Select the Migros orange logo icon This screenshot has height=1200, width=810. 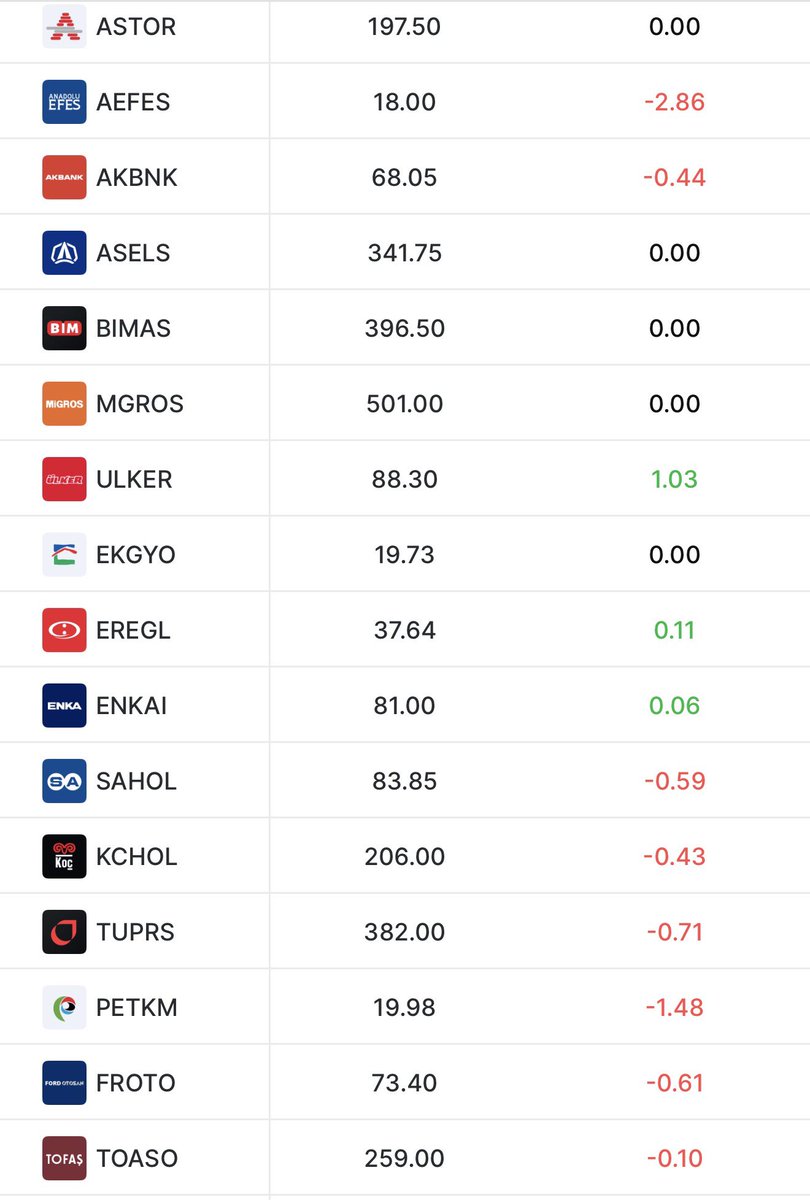click(64, 404)
